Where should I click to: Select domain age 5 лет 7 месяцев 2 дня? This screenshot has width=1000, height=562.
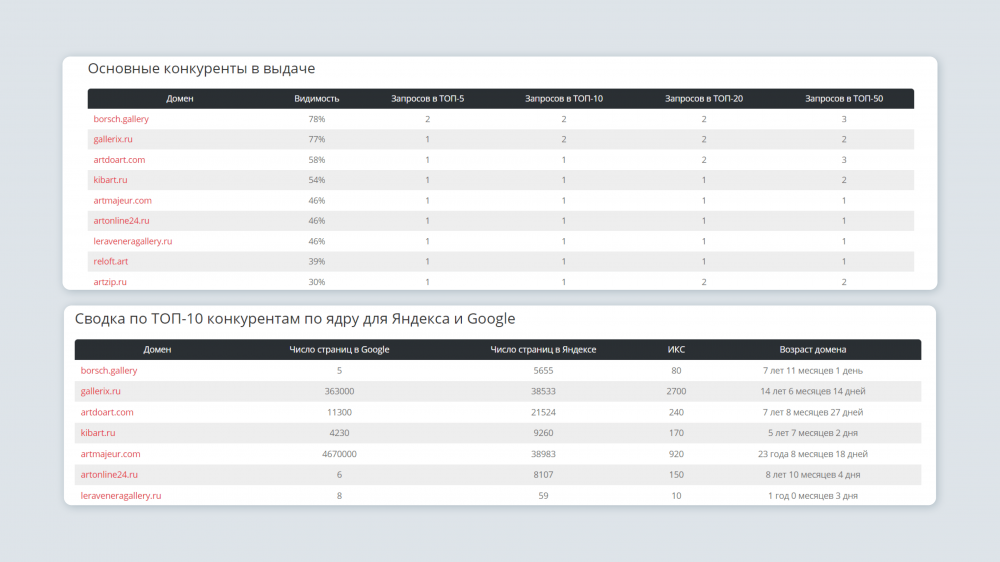click(x=812, y=433)
